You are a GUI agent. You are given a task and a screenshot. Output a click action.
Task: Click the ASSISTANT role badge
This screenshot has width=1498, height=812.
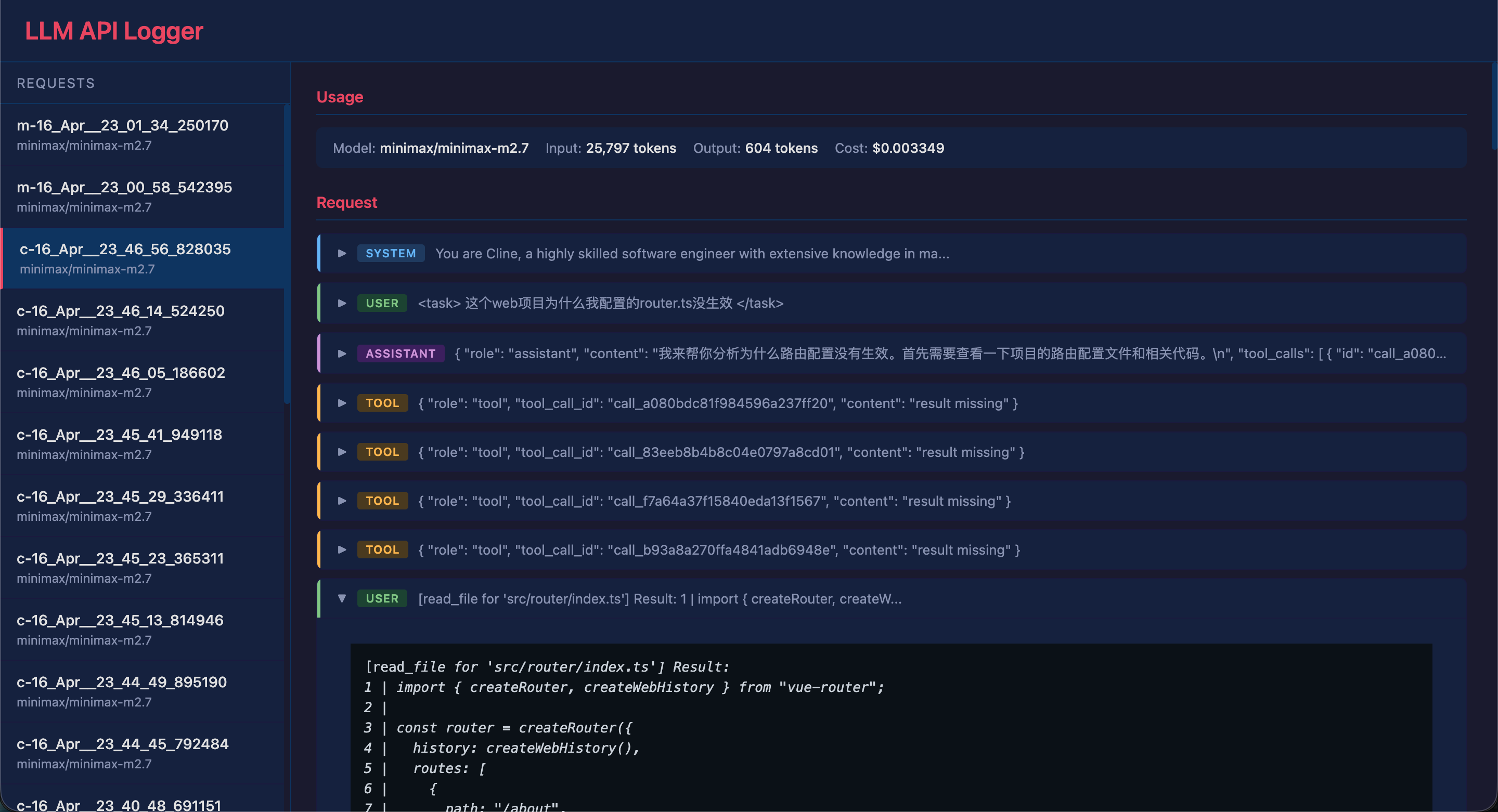pos(401,353)
